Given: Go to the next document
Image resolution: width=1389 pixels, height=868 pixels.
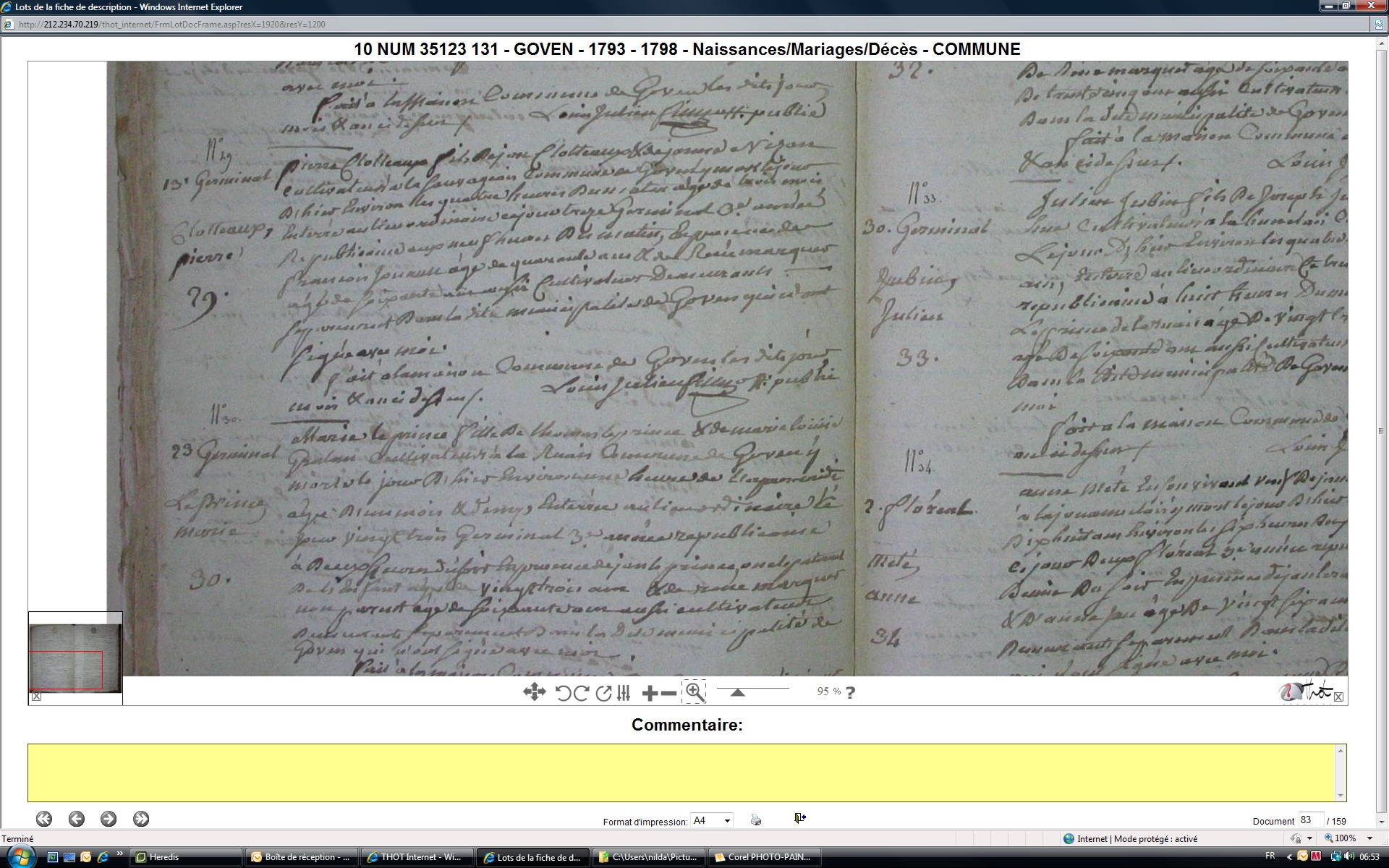Looking at the screenshot, I should [x=109, y=819].
